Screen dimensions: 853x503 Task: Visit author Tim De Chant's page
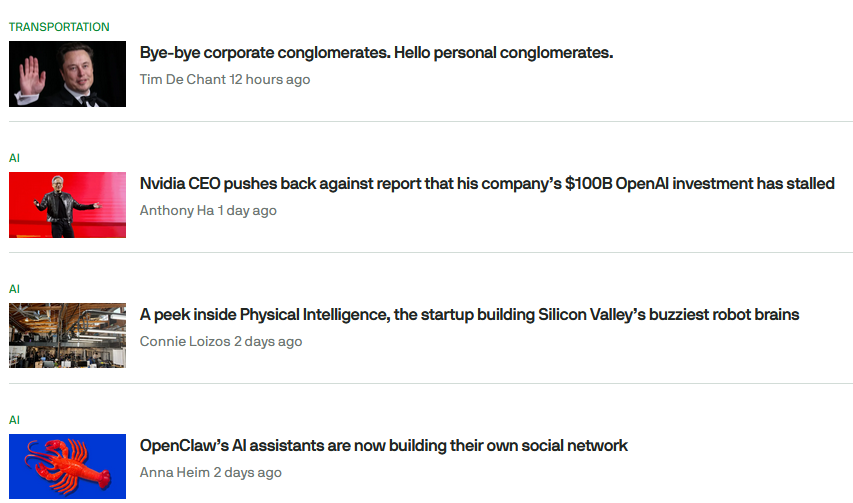click(182, 79)
